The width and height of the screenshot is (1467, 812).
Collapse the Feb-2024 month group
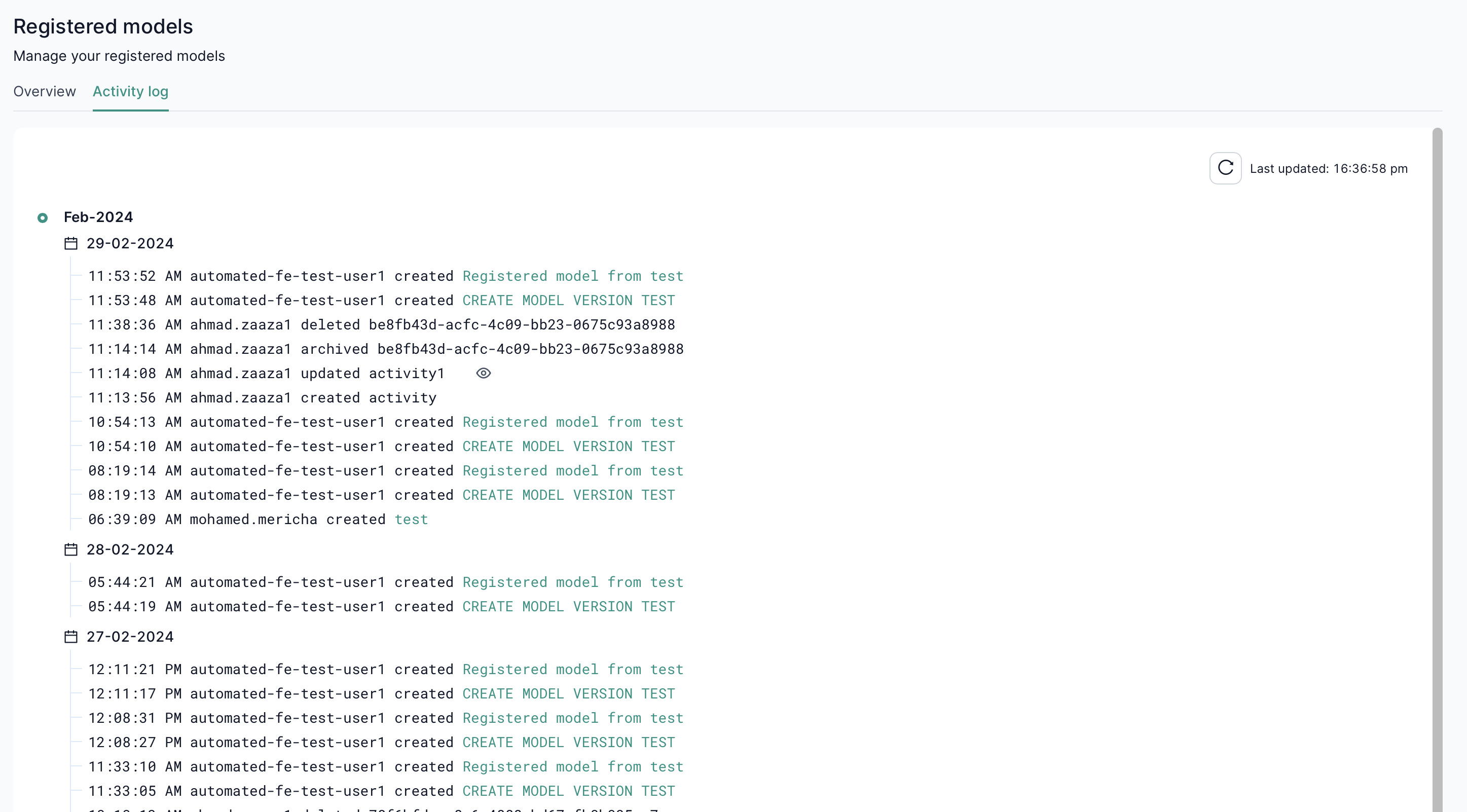[98, 216]
